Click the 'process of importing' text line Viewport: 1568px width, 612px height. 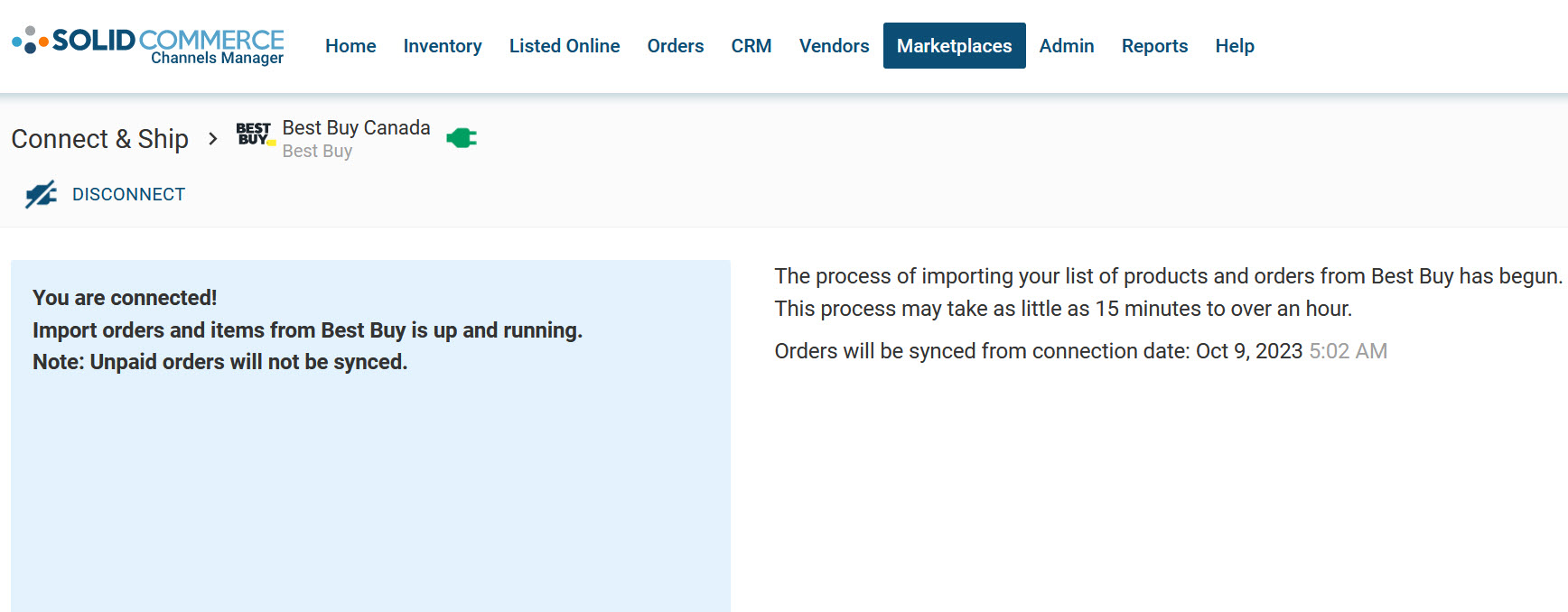point(1169,276)
